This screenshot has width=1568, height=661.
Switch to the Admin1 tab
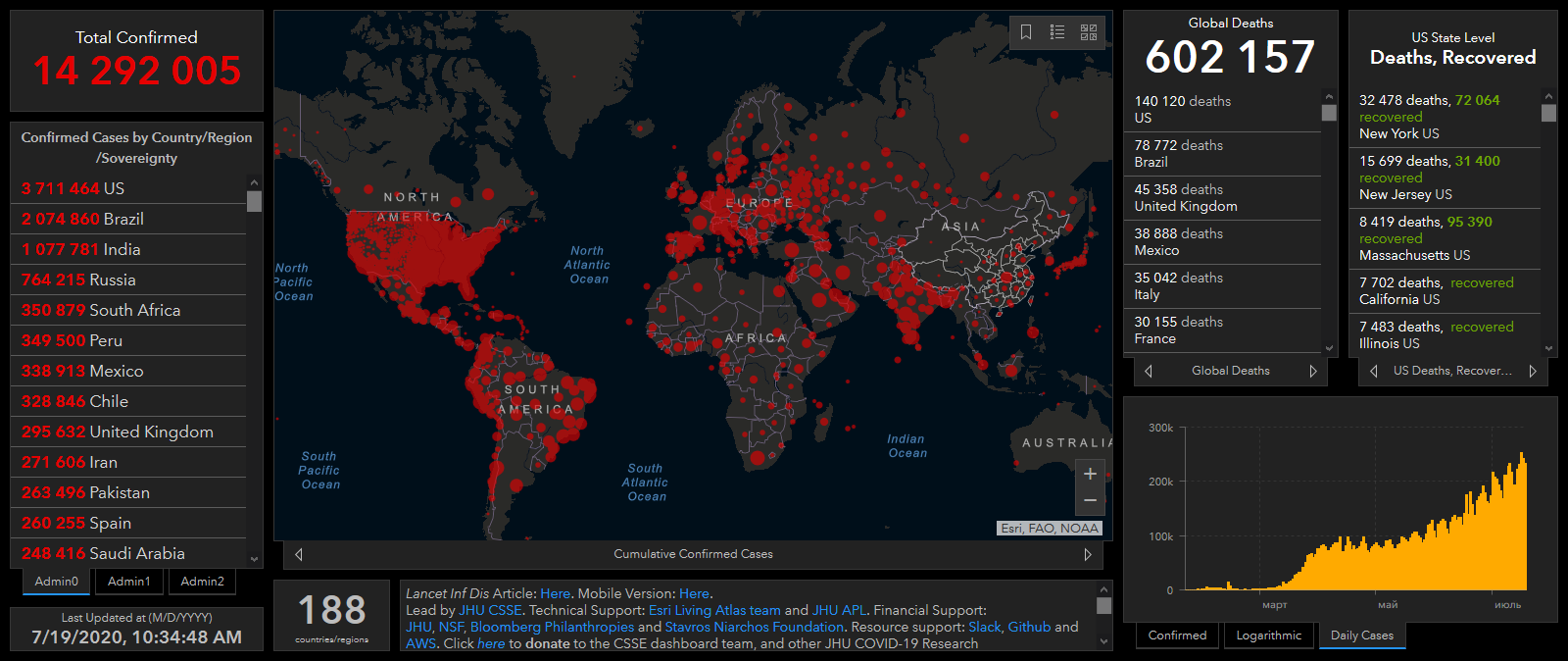point(129,582)
